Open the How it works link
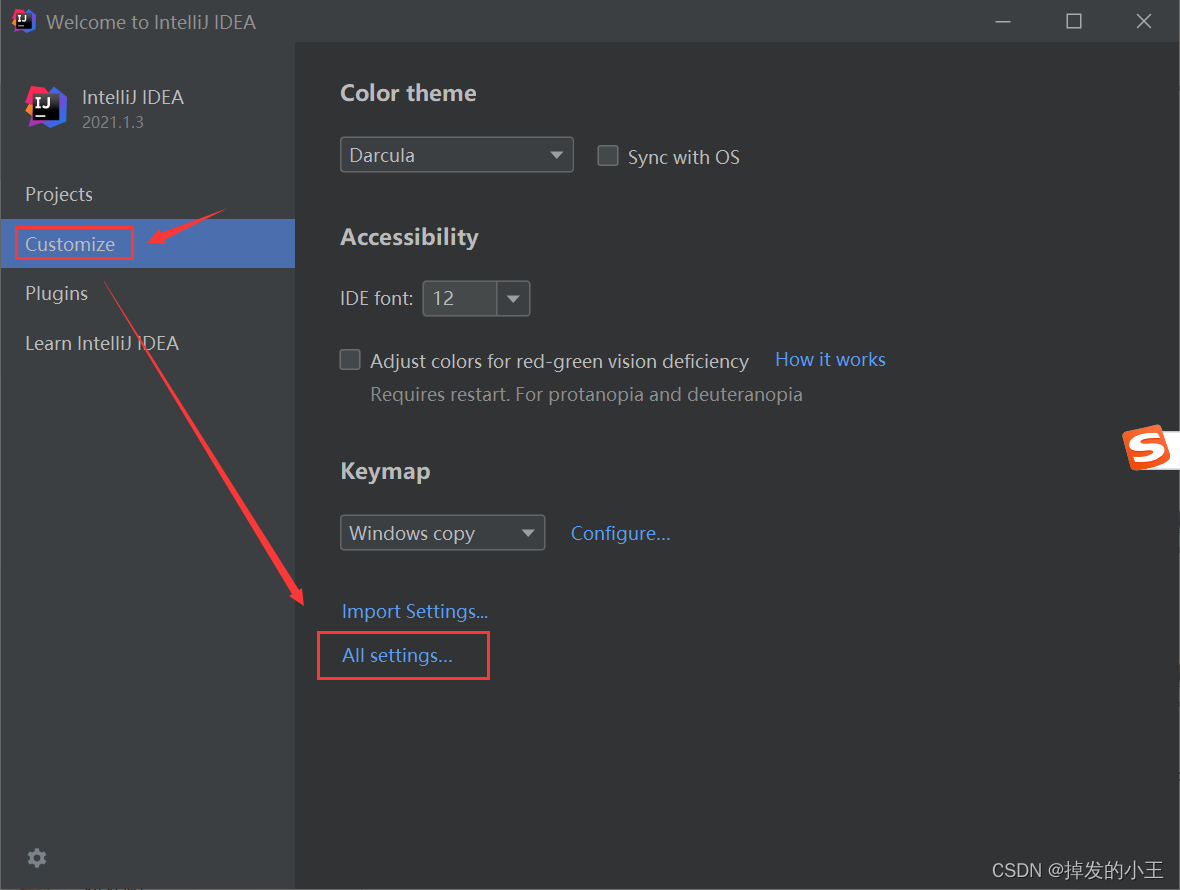Viewport: 1180px width, 890px height. coord(830,360)
